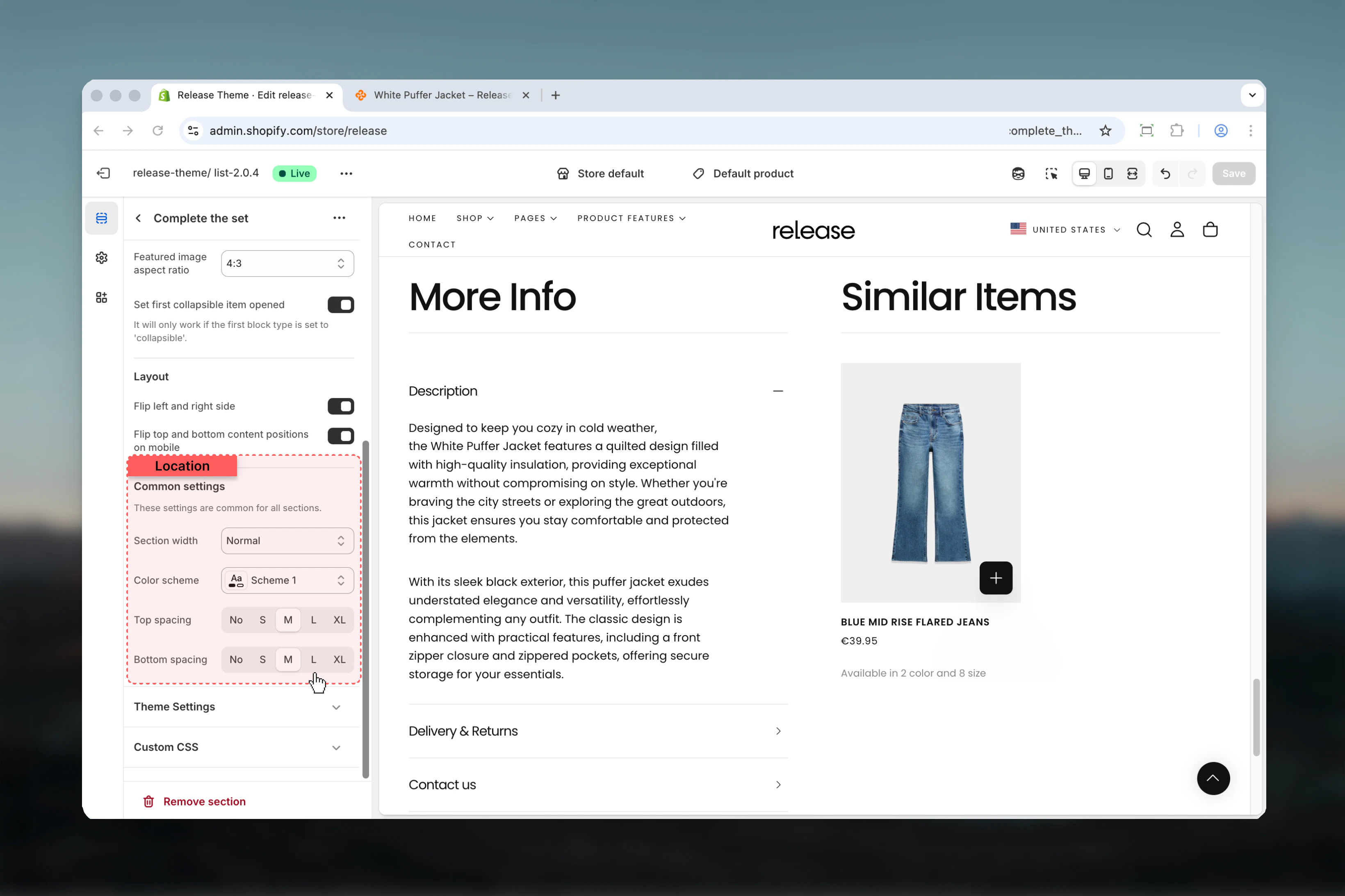
Task: Click the Sidekick assistant icon in top bar
Action: (1018, 174)
